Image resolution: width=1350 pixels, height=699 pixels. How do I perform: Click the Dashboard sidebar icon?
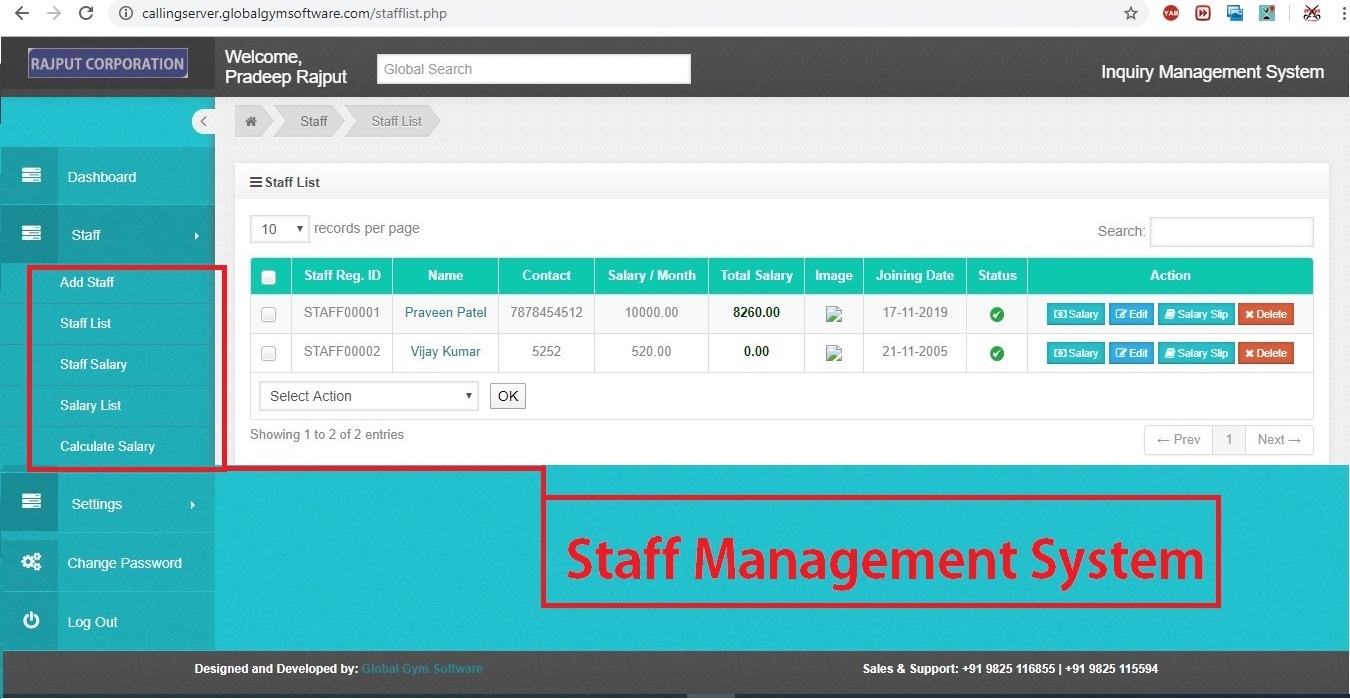[30, 176]
